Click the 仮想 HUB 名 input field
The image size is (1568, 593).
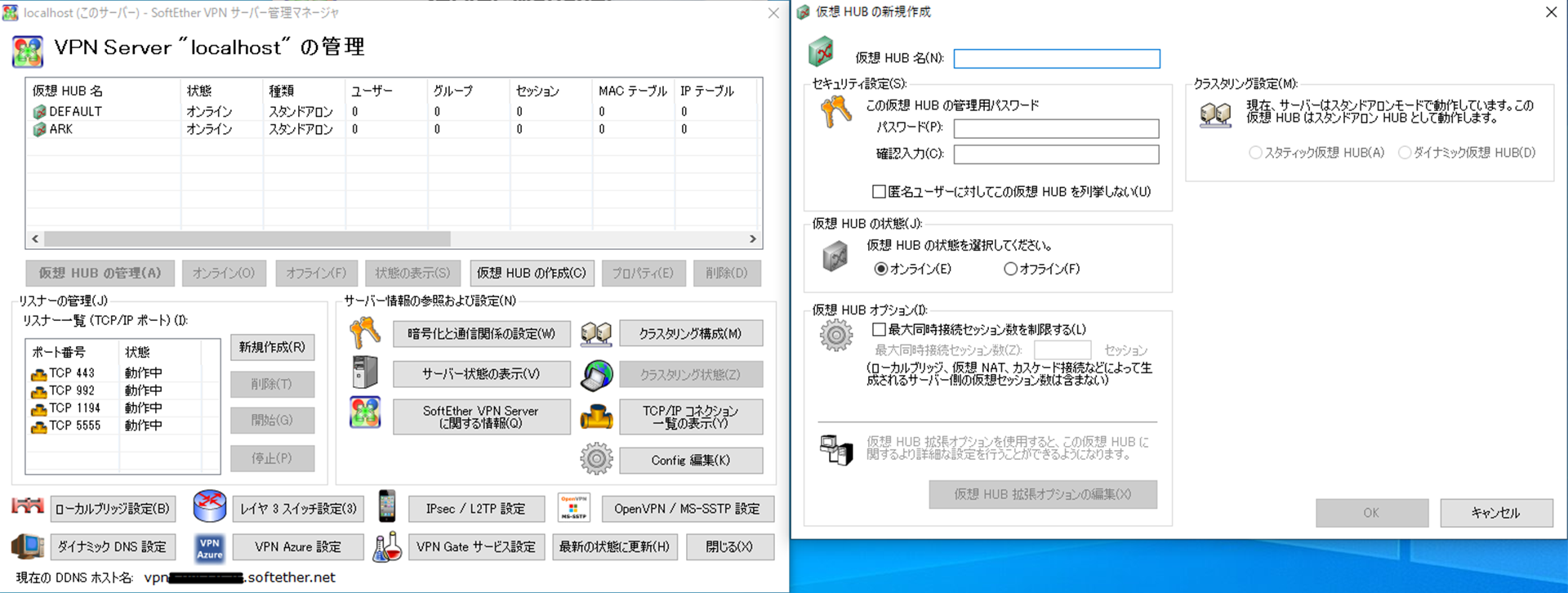(x=1057, y=59)
